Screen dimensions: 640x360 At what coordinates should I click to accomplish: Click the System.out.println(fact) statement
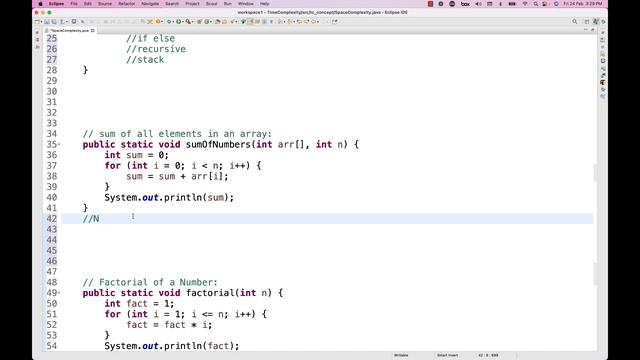[172, 346]
